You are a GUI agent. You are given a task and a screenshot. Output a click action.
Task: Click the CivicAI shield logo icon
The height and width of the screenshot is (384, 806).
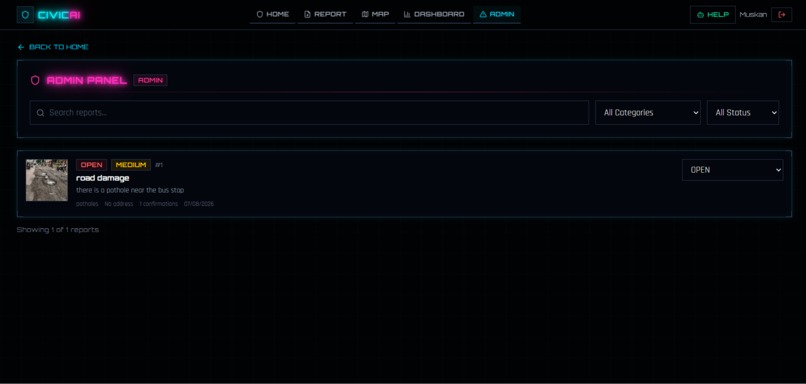[25, 15]
